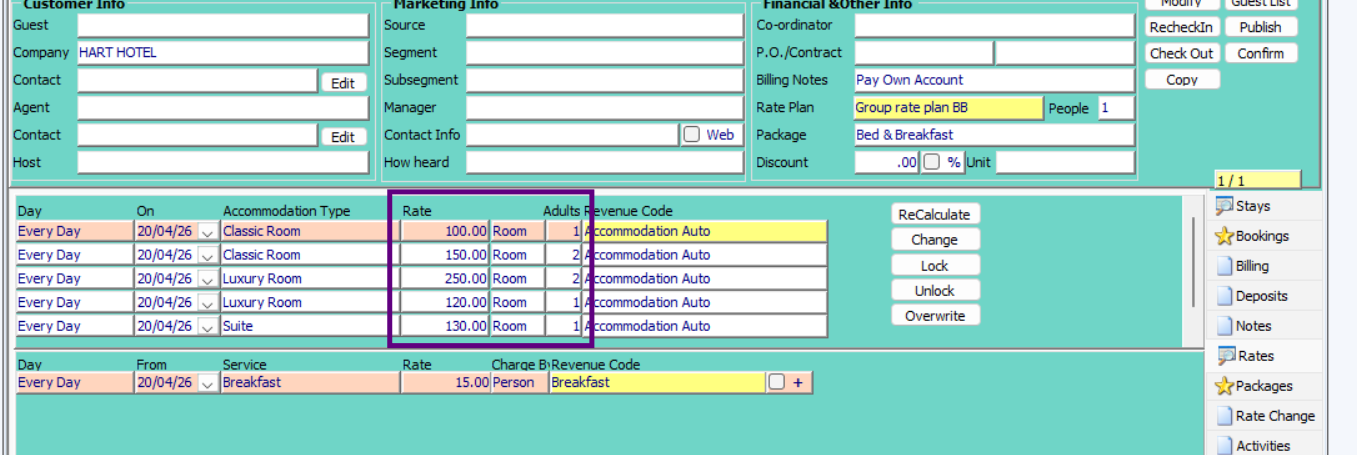Click the Unit input field
The width and height of the screenshot is (1357, 455).
click(x=1065, y=162)
